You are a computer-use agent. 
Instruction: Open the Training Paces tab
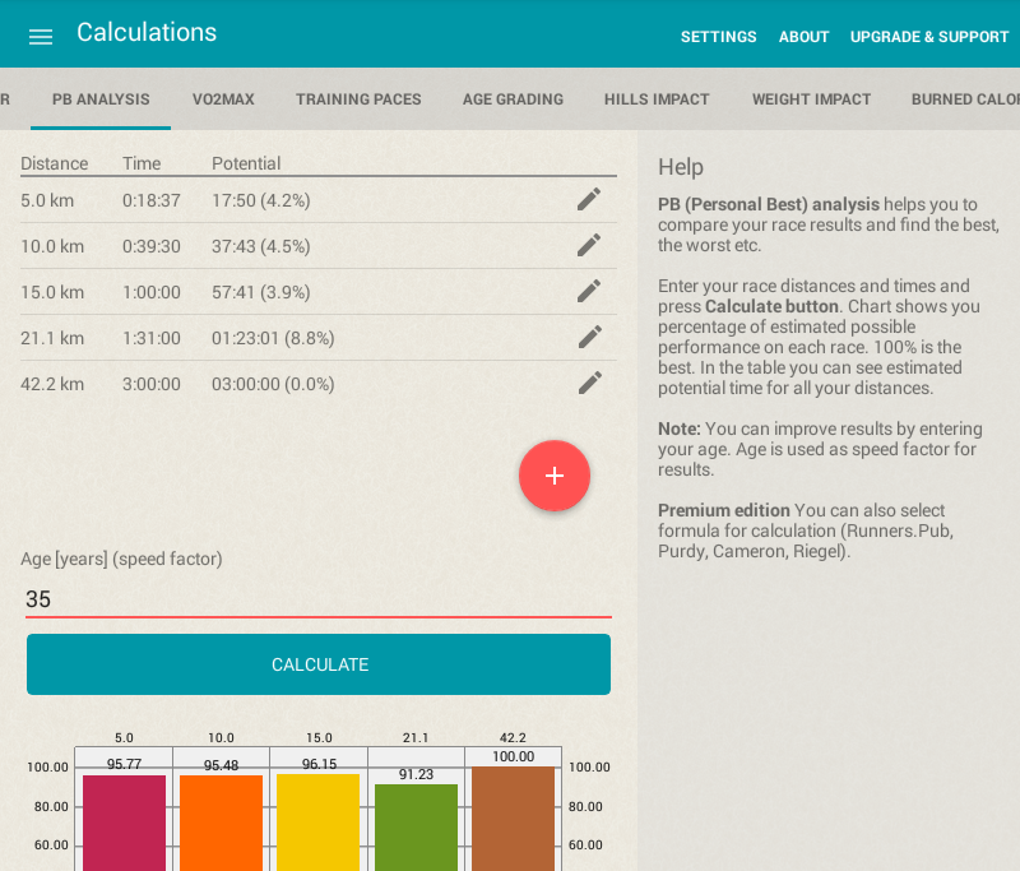358,100
